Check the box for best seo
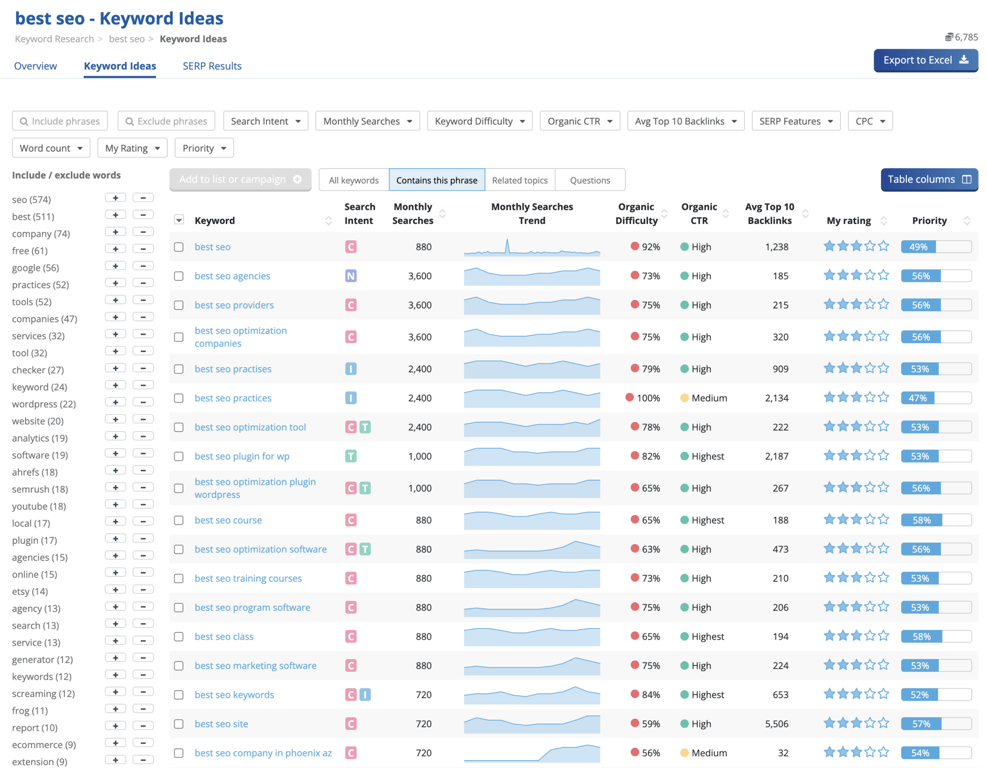987x768 pixels. 179,247
